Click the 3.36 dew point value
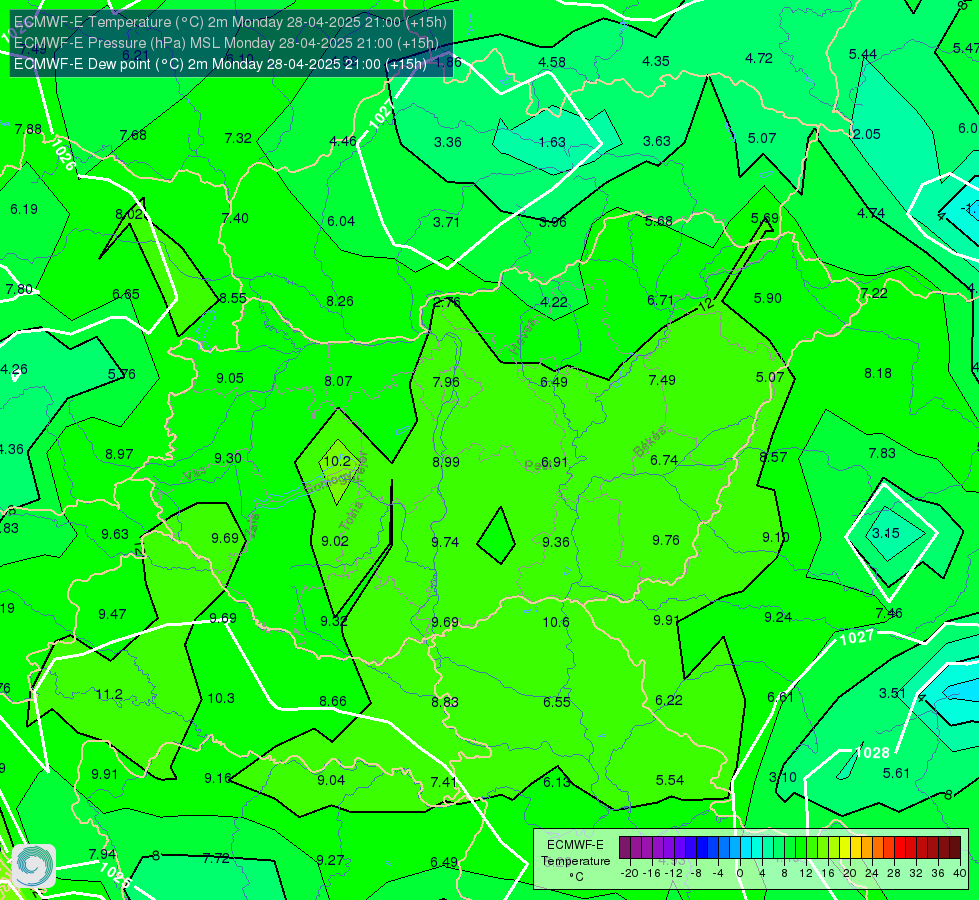979x900 pixels. point(448,142)
